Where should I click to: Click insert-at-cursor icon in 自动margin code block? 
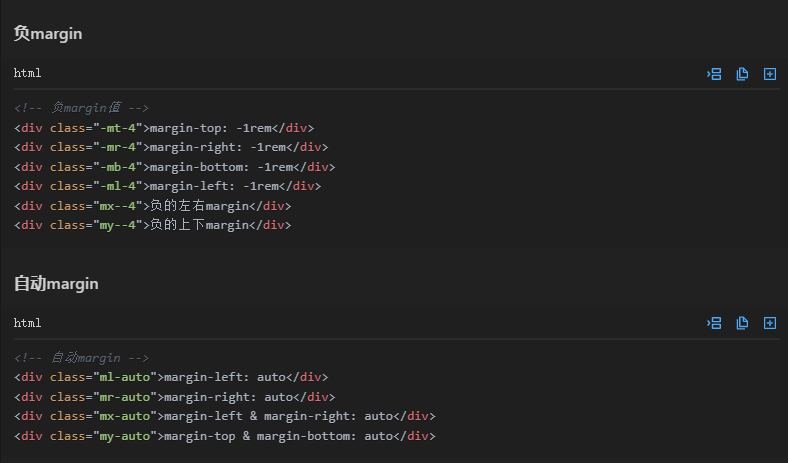pyautogui.click(x=714, y=323)
